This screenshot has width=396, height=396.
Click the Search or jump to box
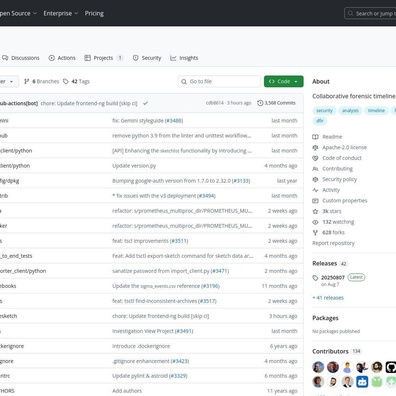[370, 13]
